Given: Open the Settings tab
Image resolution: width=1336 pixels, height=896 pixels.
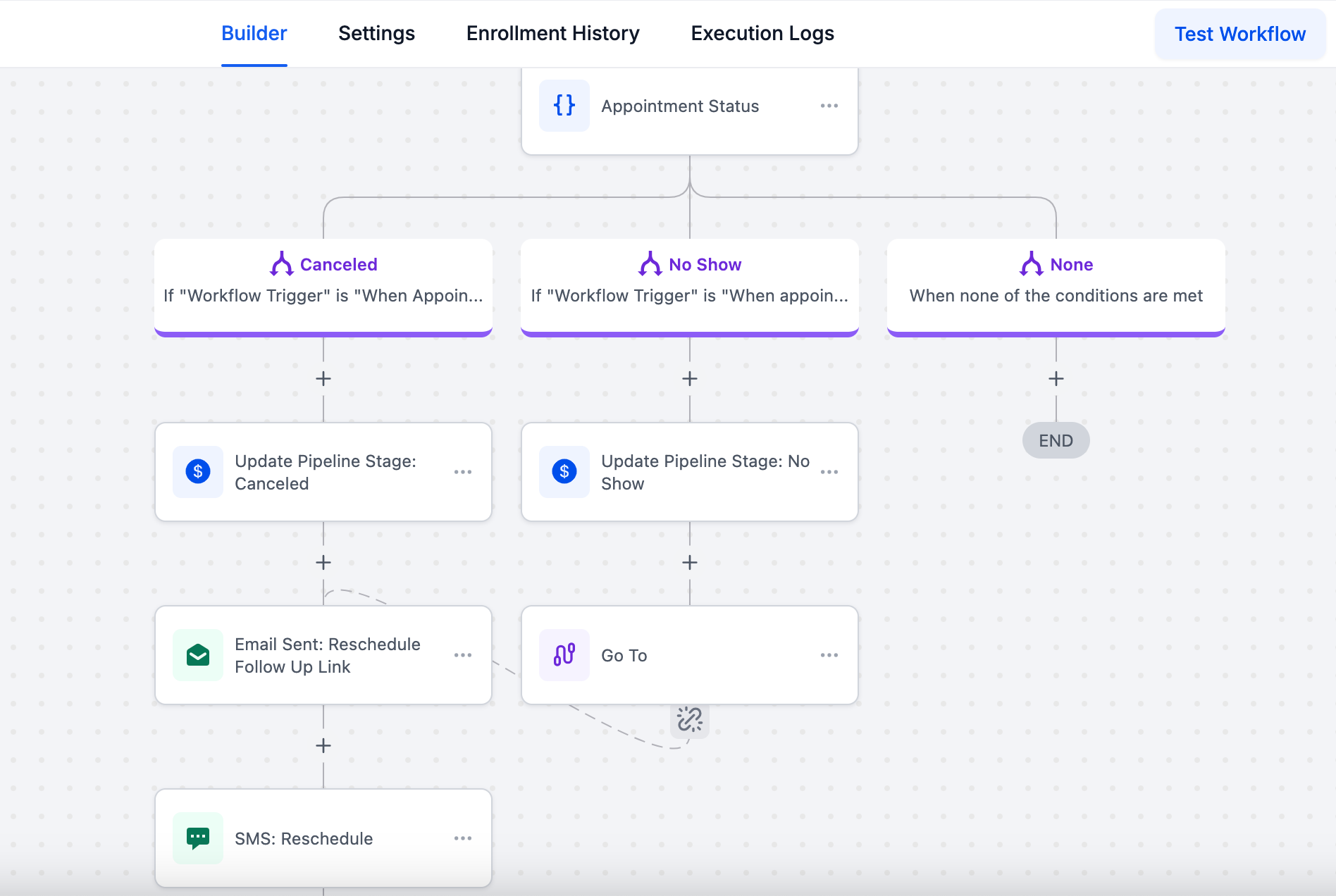Looking at the screenshot, I should pos(376,34).
